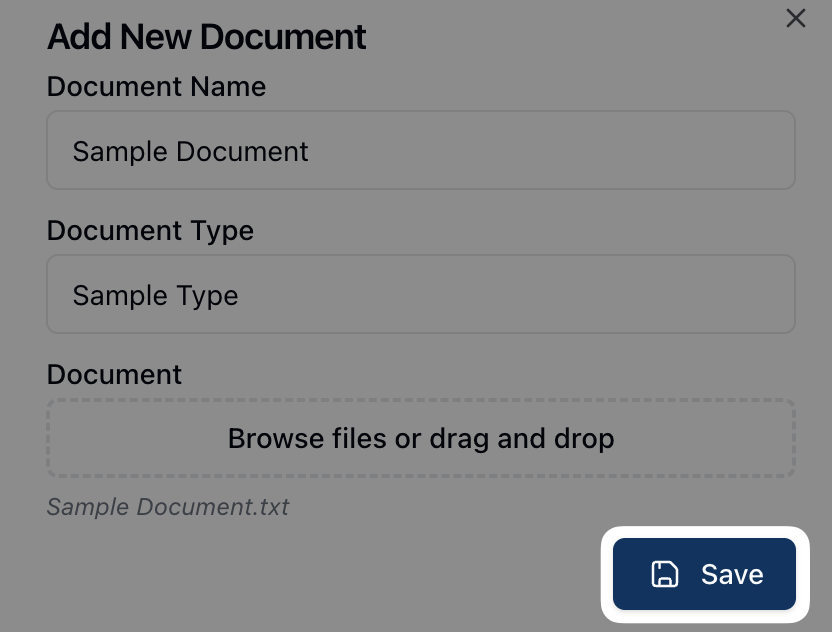
Task: Click the Document Type label
Action: coord(150,231)
